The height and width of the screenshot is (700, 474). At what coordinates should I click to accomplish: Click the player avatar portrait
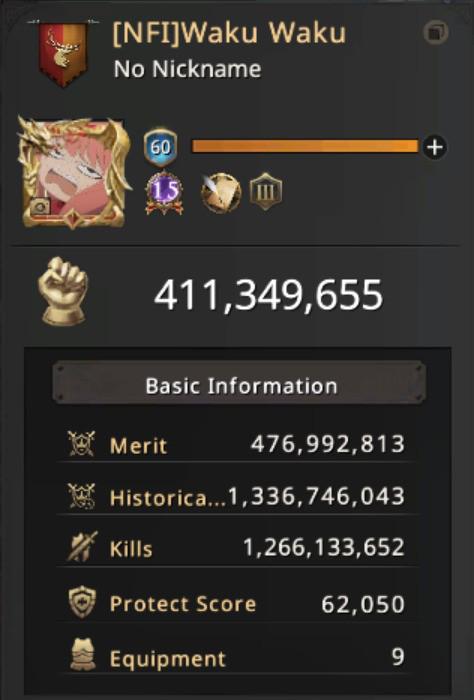pyautogui.click(x=73, y=173)
